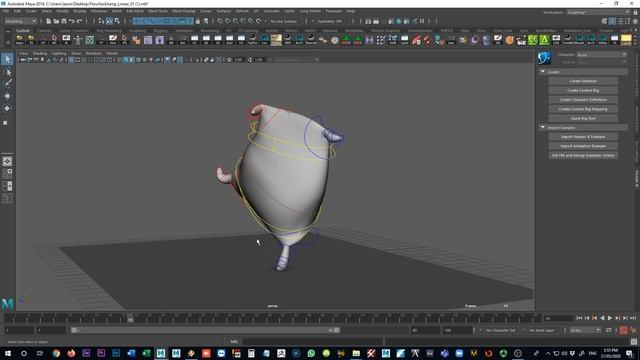Click the green Nhair shelf icon
The image size is (640, 360).
(x=533, y=40)
